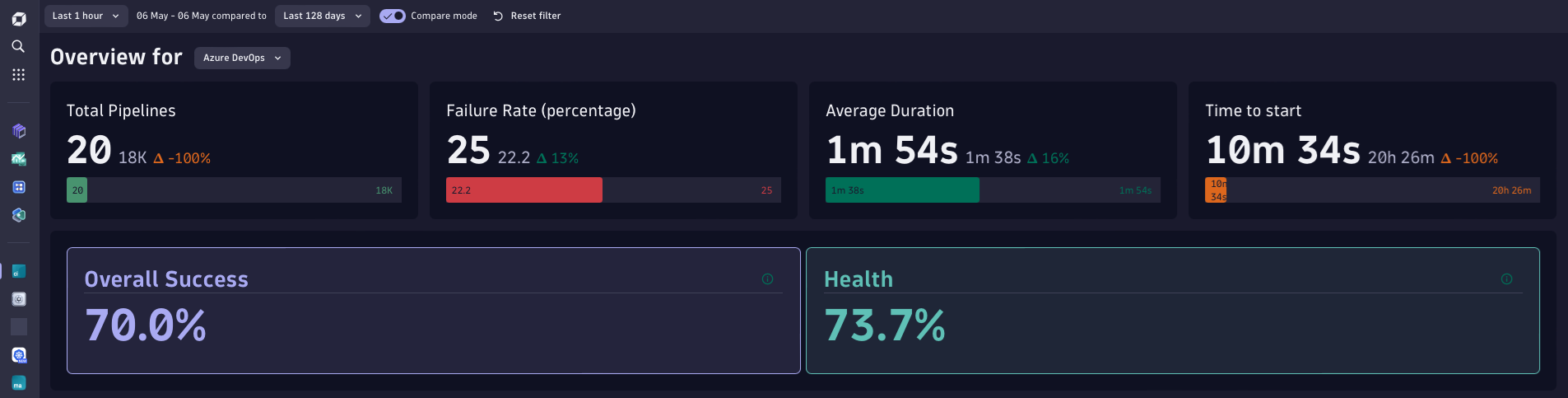The width and height of the screenshot is (1568, 398).
Task: Click the 'Failure Rate (percentage)' card title
Action: (x=541, y=110)
